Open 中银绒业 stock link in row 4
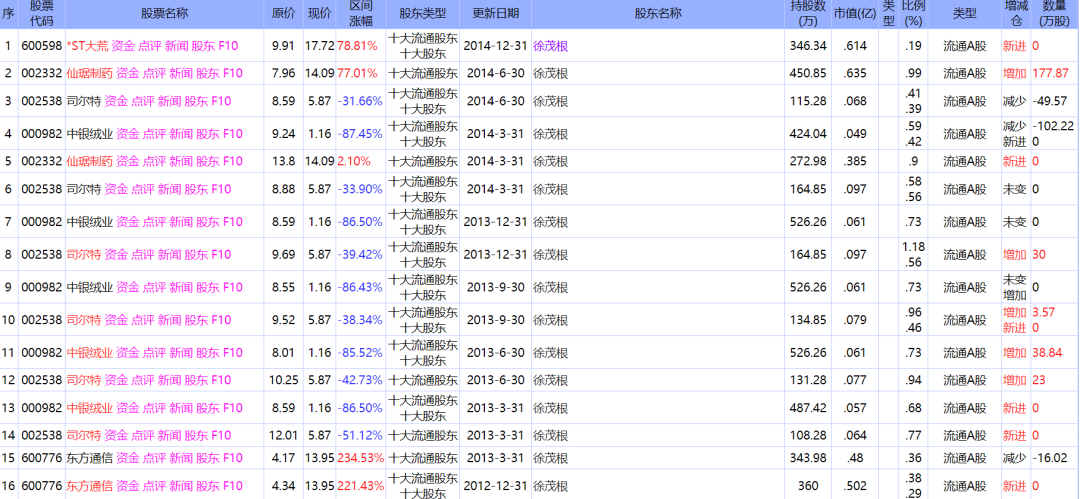The image size is (1080, 499). [89, 134]
